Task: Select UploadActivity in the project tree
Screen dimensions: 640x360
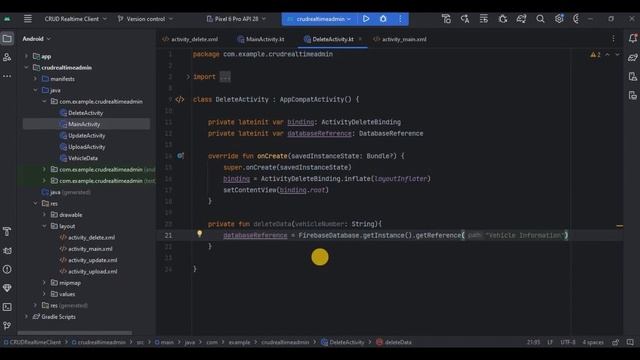Action: click(82, 147)
